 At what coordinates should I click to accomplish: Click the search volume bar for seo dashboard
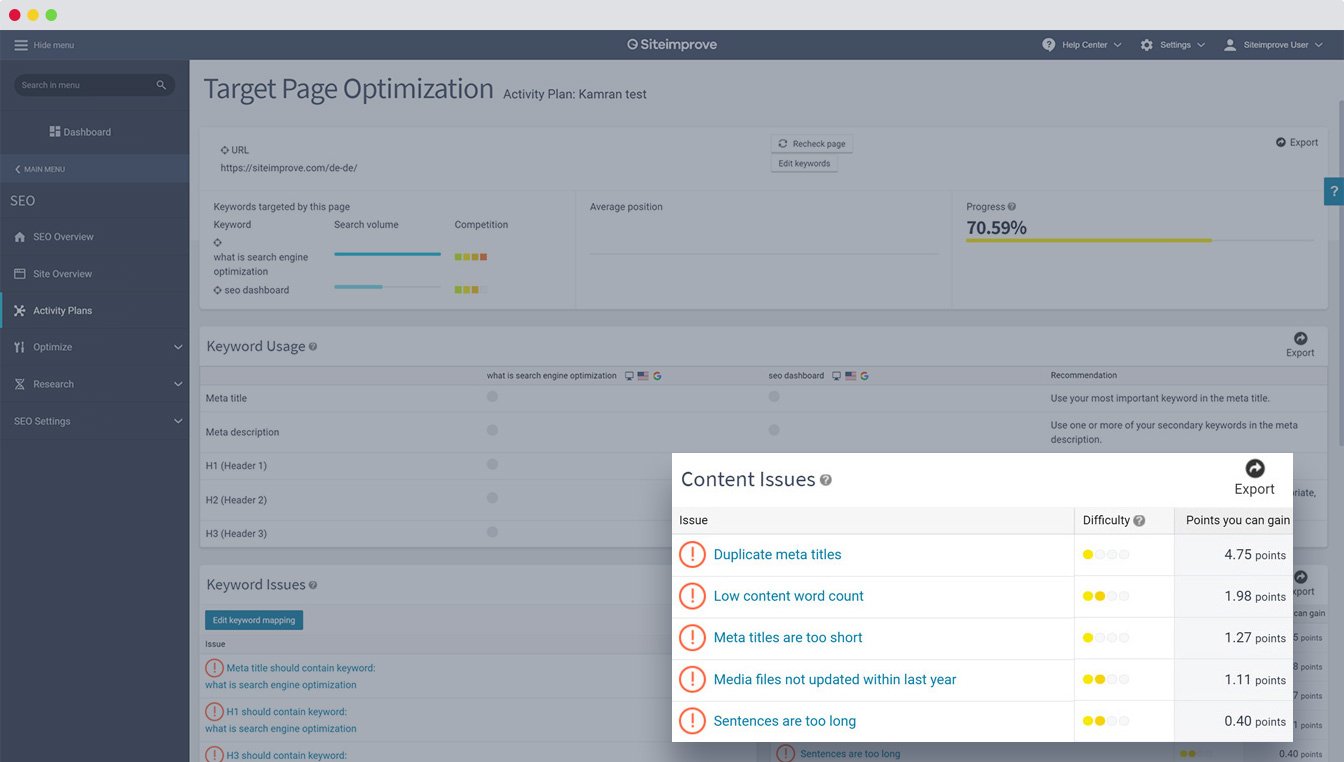(x=387, y=287)
